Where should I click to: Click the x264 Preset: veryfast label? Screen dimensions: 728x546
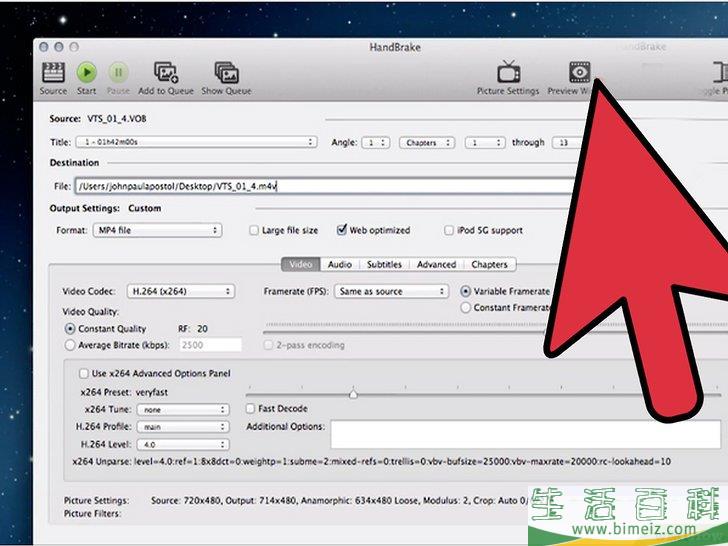pos(124,392)
